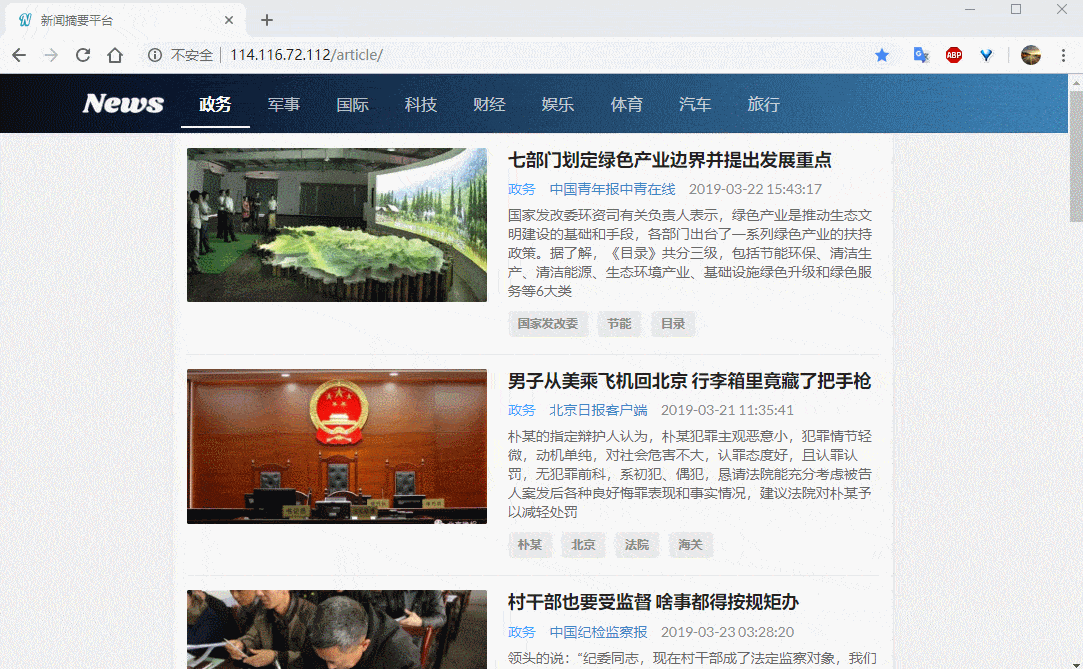Select the 法院 tag

click(x=637, y=545)
